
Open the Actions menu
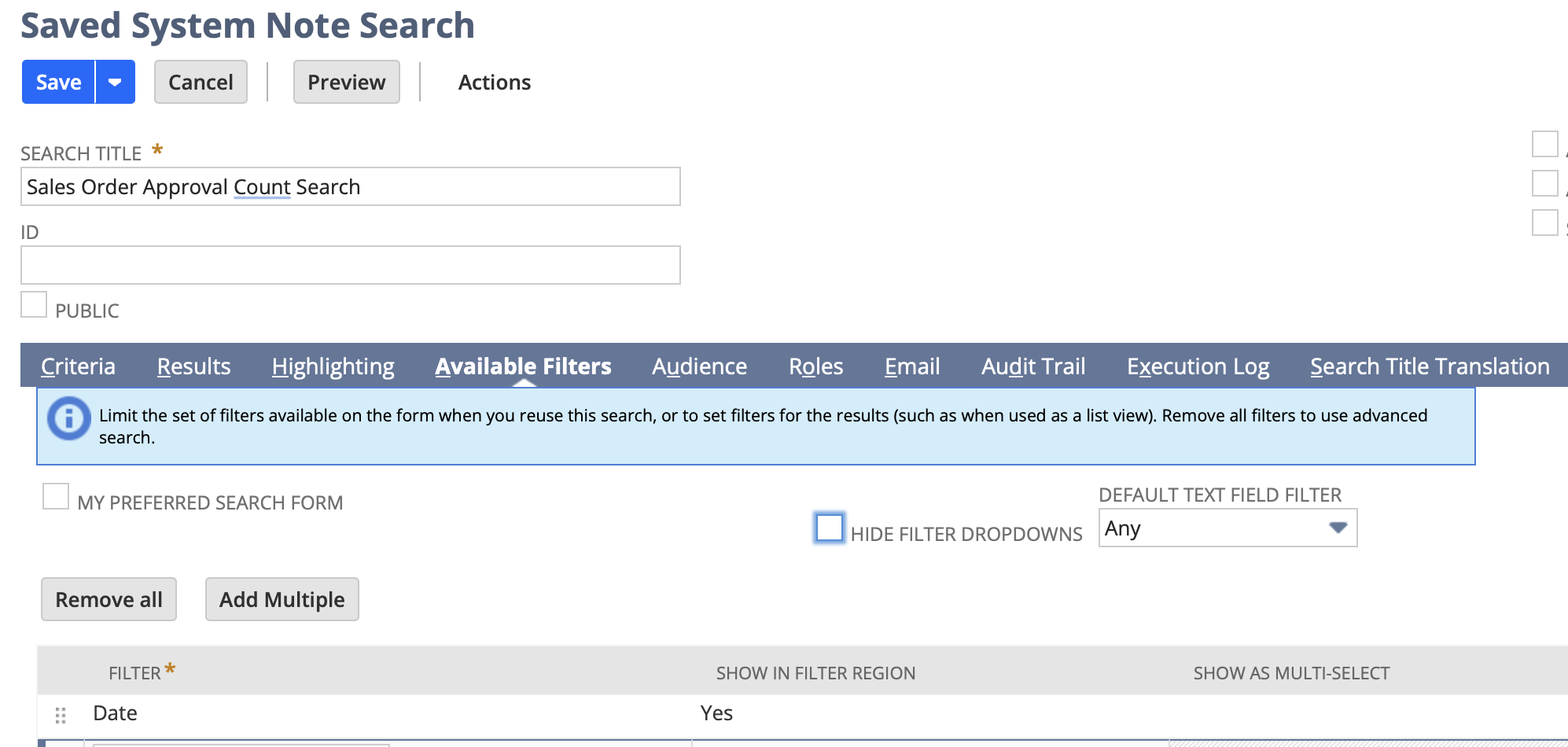494,83
